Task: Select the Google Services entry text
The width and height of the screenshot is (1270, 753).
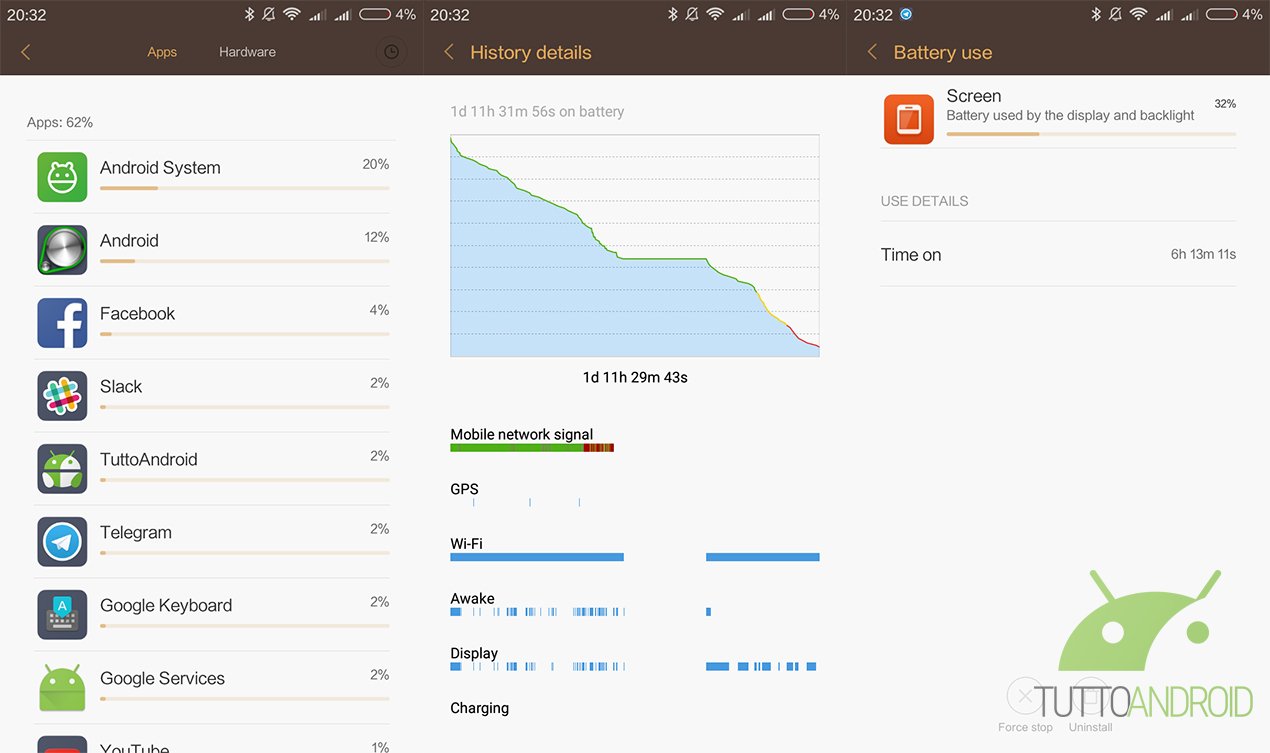Action: 162,679
